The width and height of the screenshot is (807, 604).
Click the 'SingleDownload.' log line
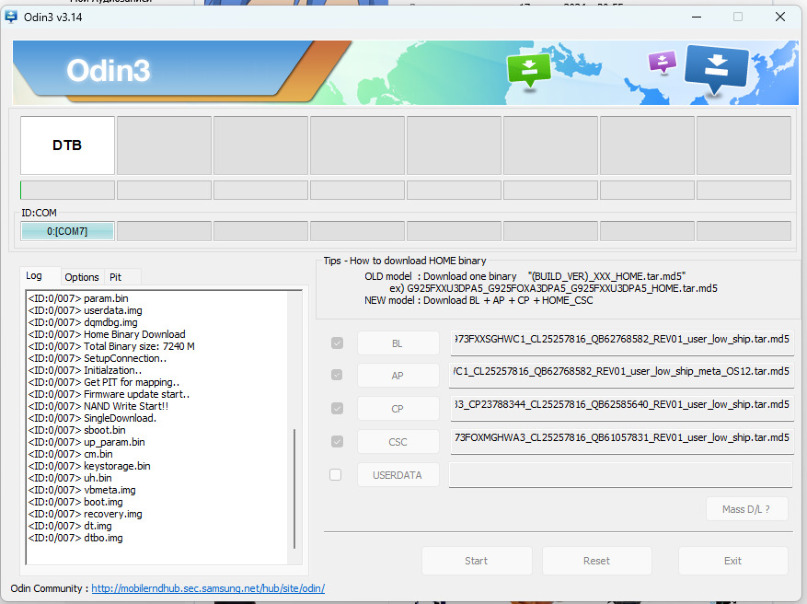[92, 418]
